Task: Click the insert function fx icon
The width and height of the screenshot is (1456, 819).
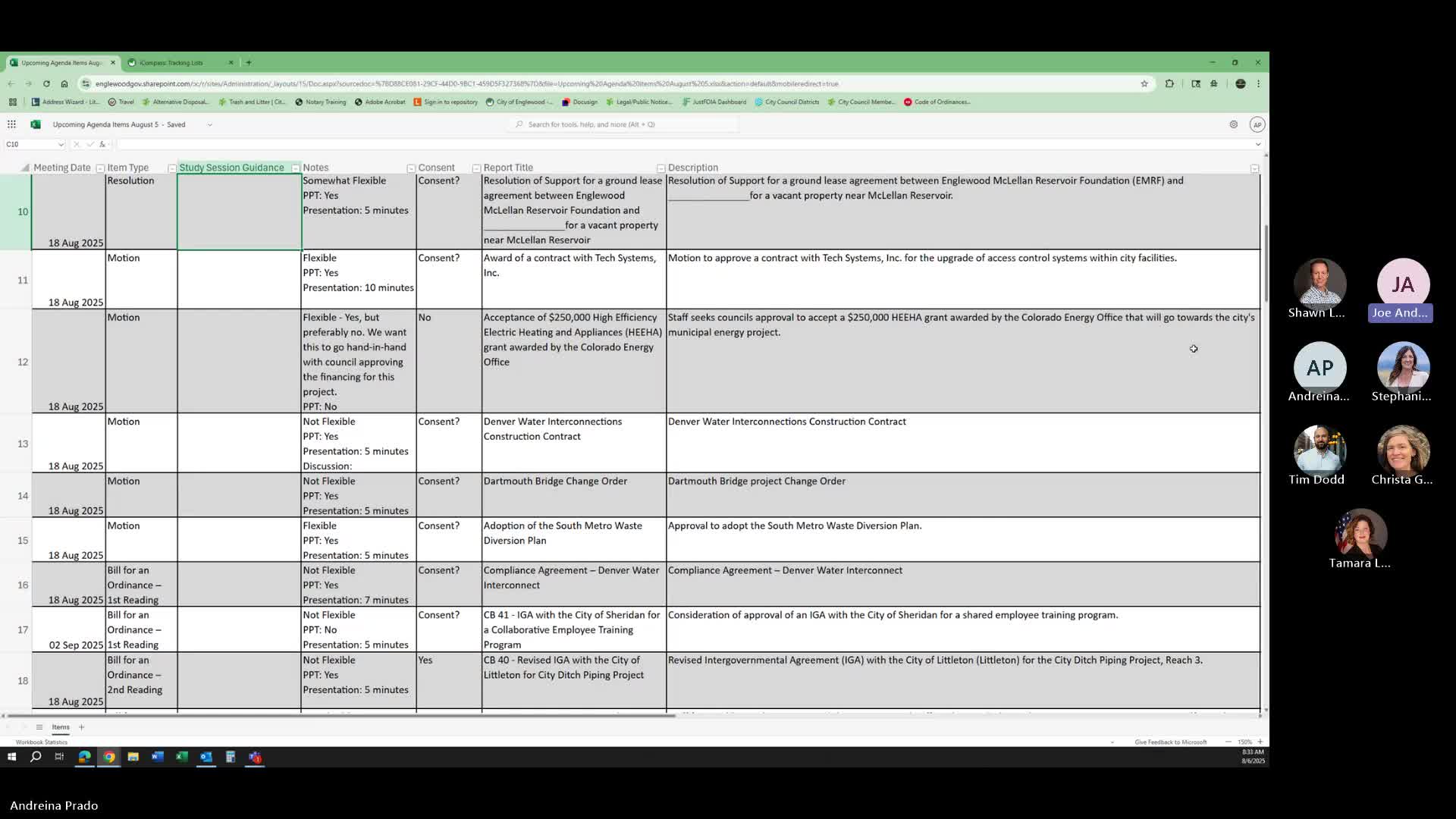Action: [102, 144]
